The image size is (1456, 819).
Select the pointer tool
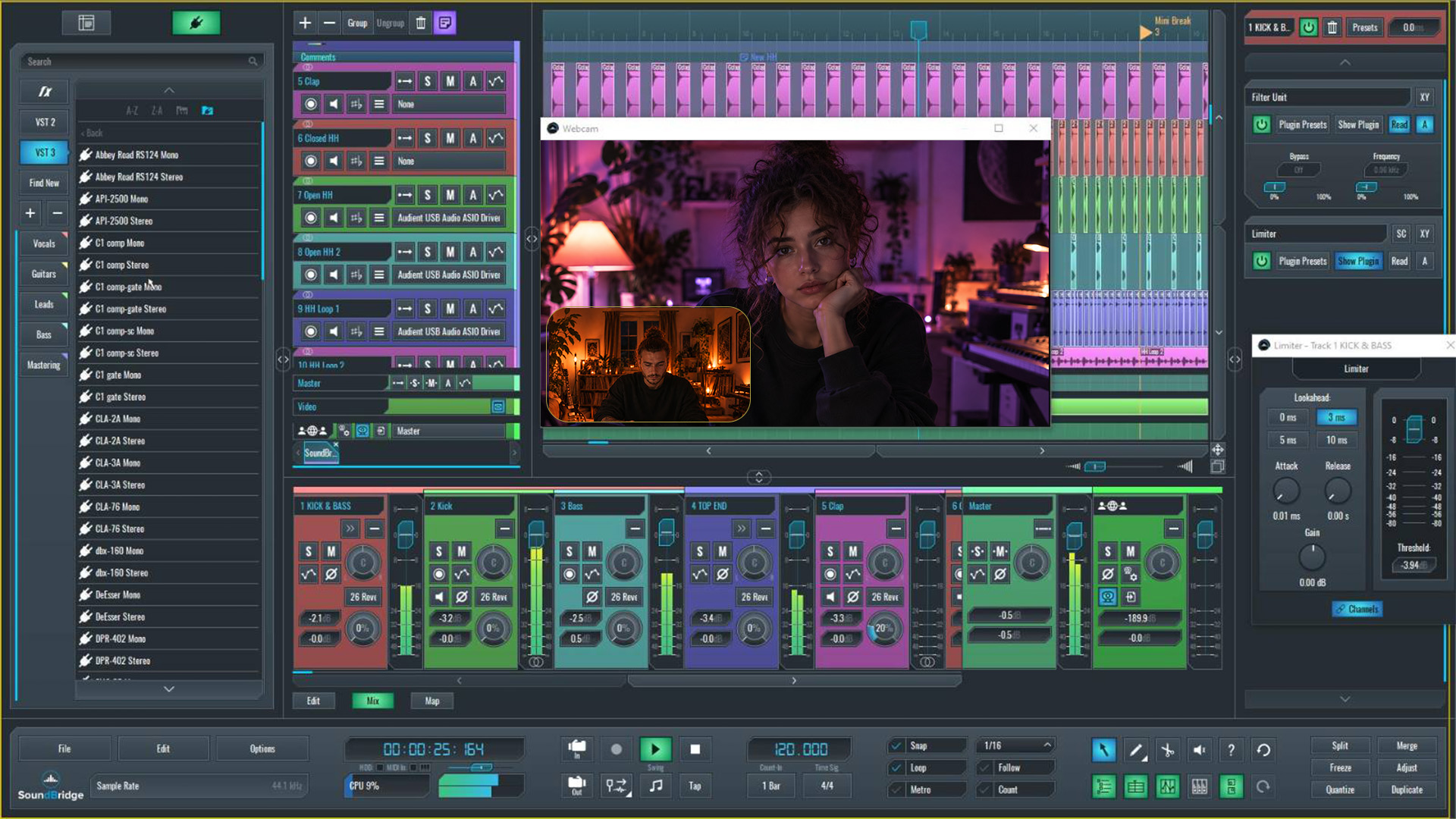pos(1103,750)
